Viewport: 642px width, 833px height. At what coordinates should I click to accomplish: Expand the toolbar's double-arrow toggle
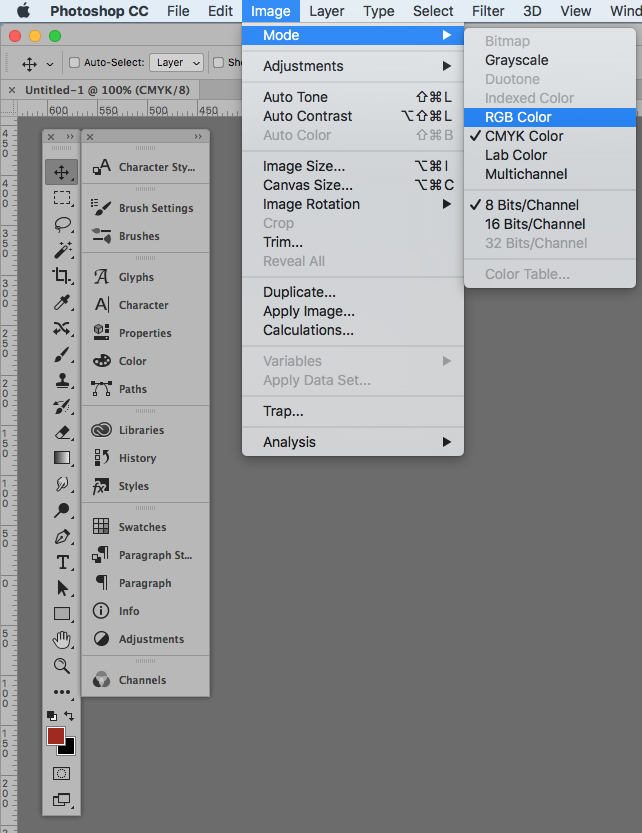(70, 137)
